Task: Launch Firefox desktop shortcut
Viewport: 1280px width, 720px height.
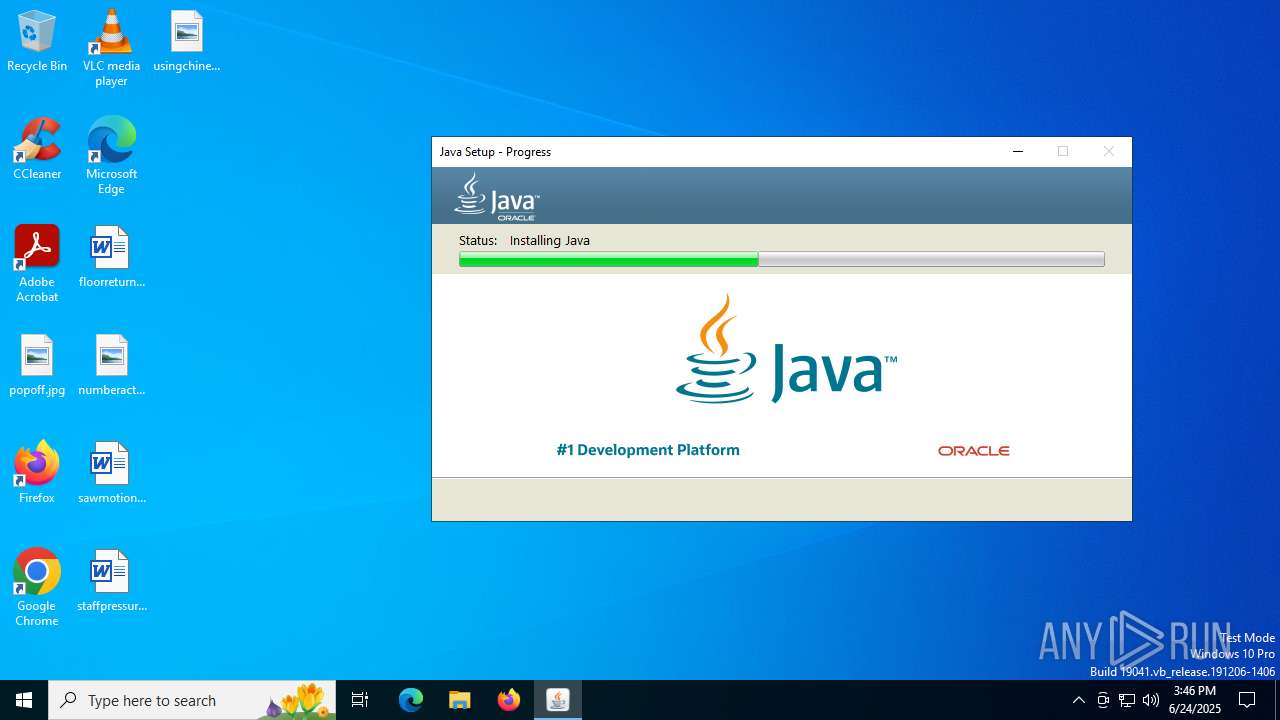Action: [37, 474]
